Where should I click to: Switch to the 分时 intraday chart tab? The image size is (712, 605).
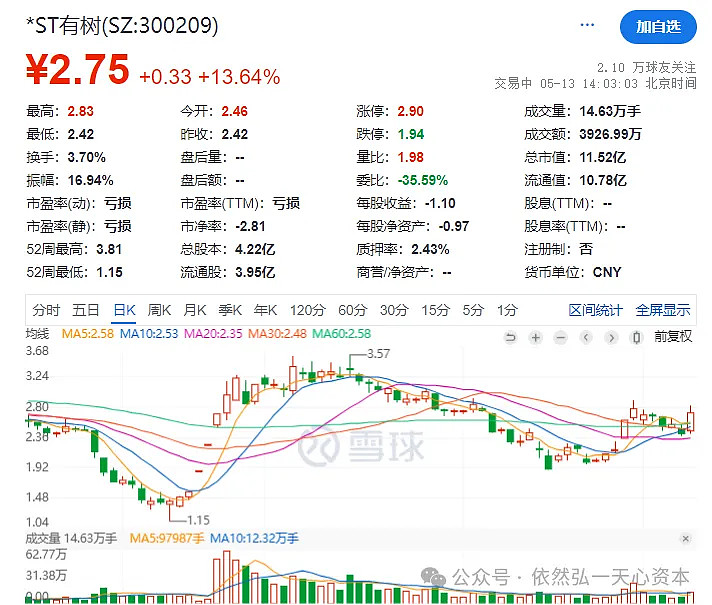[x=46, y=310]
